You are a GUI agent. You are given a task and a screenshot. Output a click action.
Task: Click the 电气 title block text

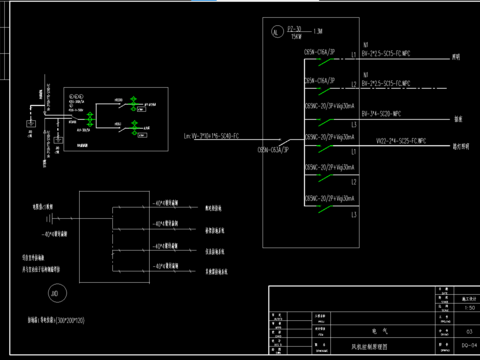(x=380, y=331)
